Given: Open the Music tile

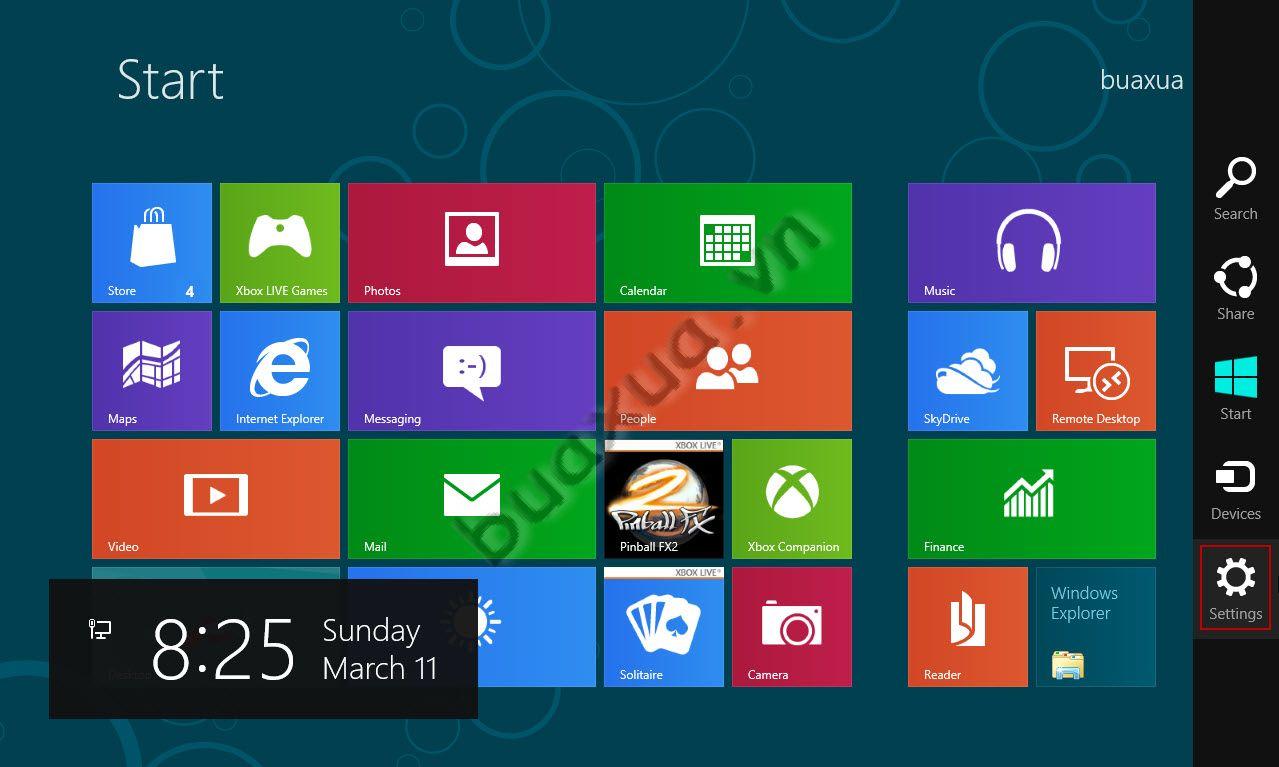Looking at the screenshot, I should coord(1032,243).
